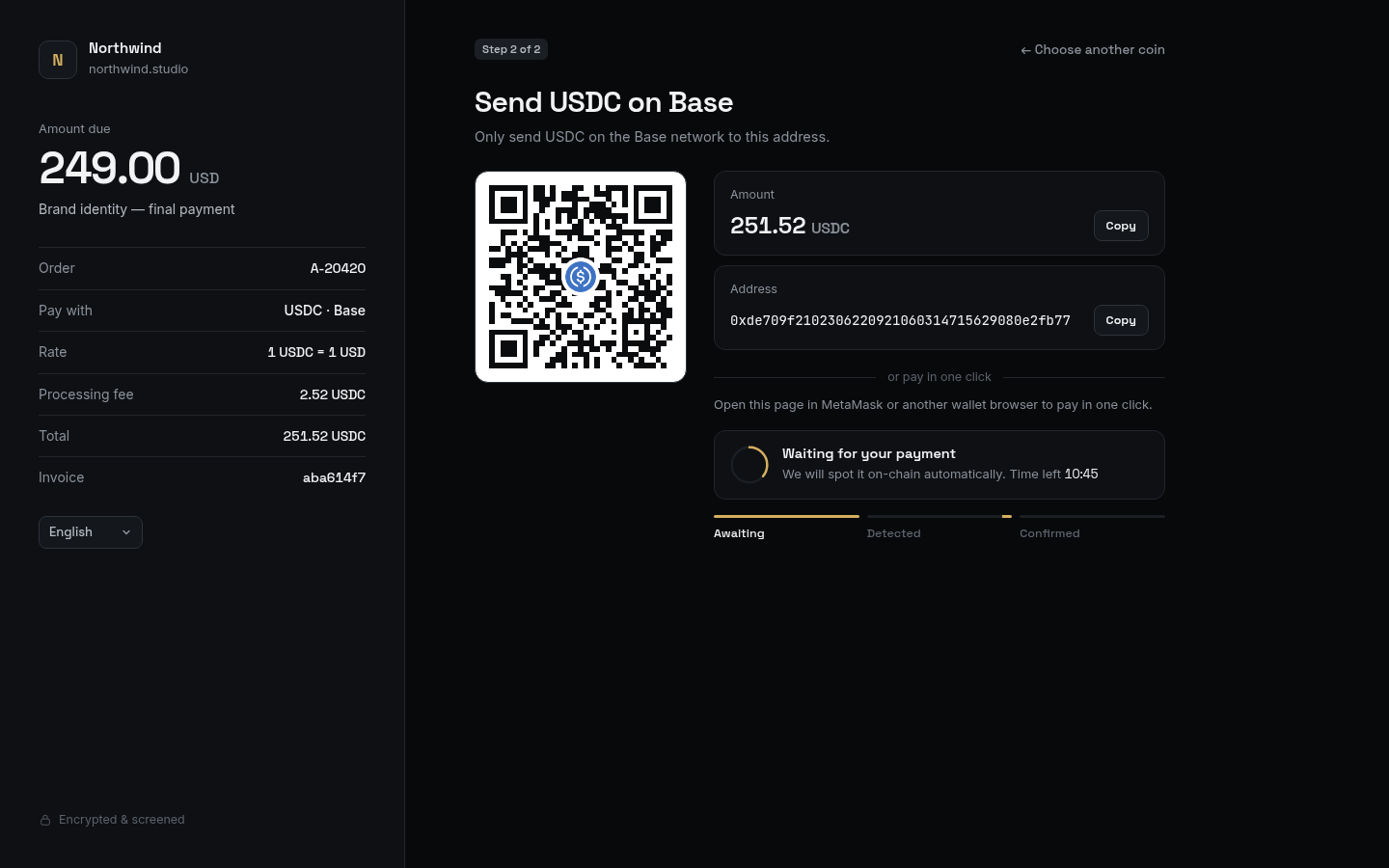1389x868 pixels.
Task: Click the Northwind "N" logo icon
Action: [x=58, y=60]
